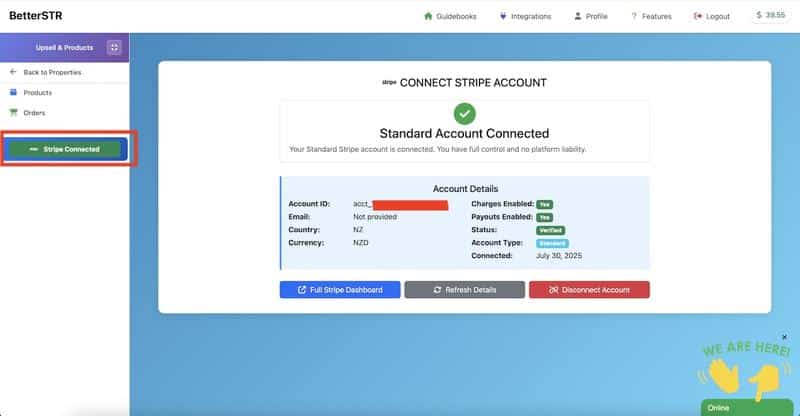Click the Upsell & Products sidebar header
This screenshot has width=800, height=416.
click(x=64, y=47)
